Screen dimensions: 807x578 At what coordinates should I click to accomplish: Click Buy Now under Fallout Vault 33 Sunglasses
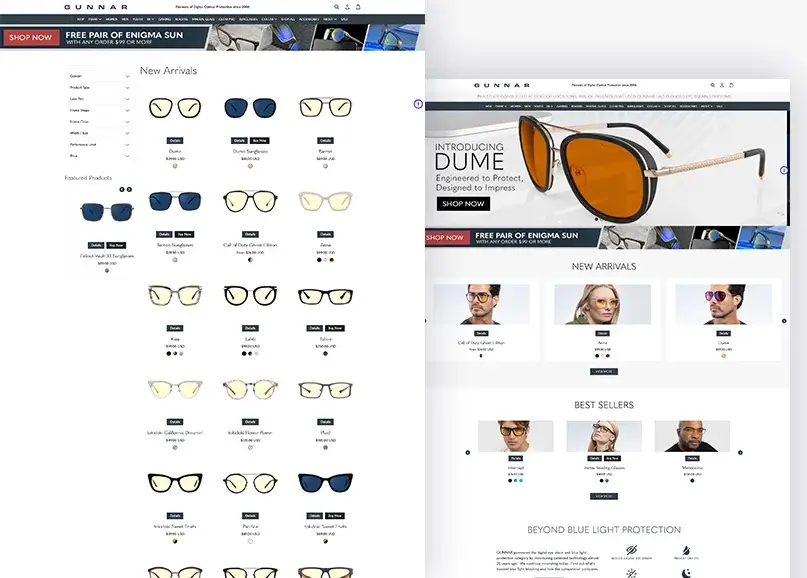(x=116, y=246)
